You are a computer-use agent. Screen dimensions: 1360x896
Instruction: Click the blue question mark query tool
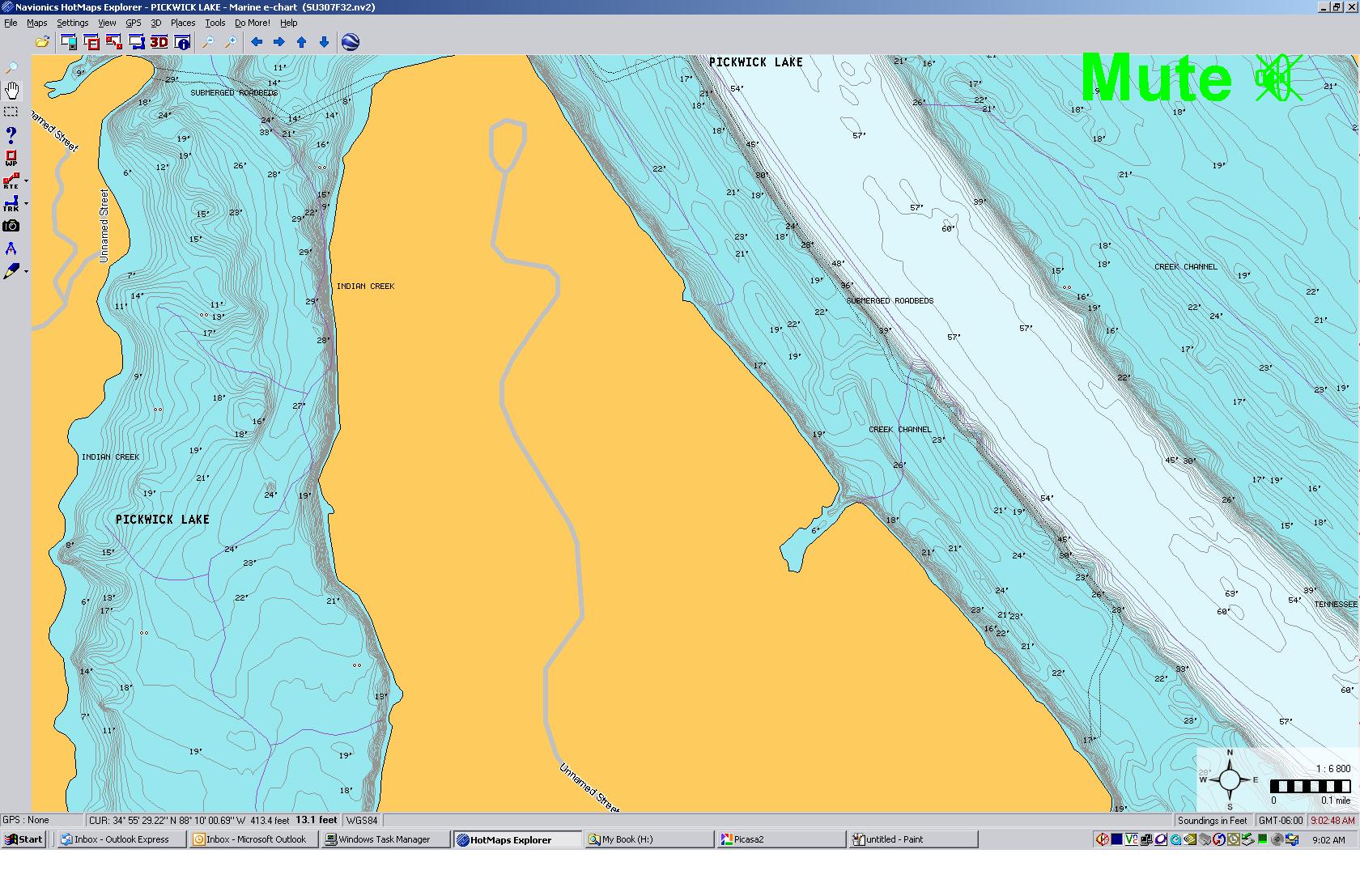(11, 134)
